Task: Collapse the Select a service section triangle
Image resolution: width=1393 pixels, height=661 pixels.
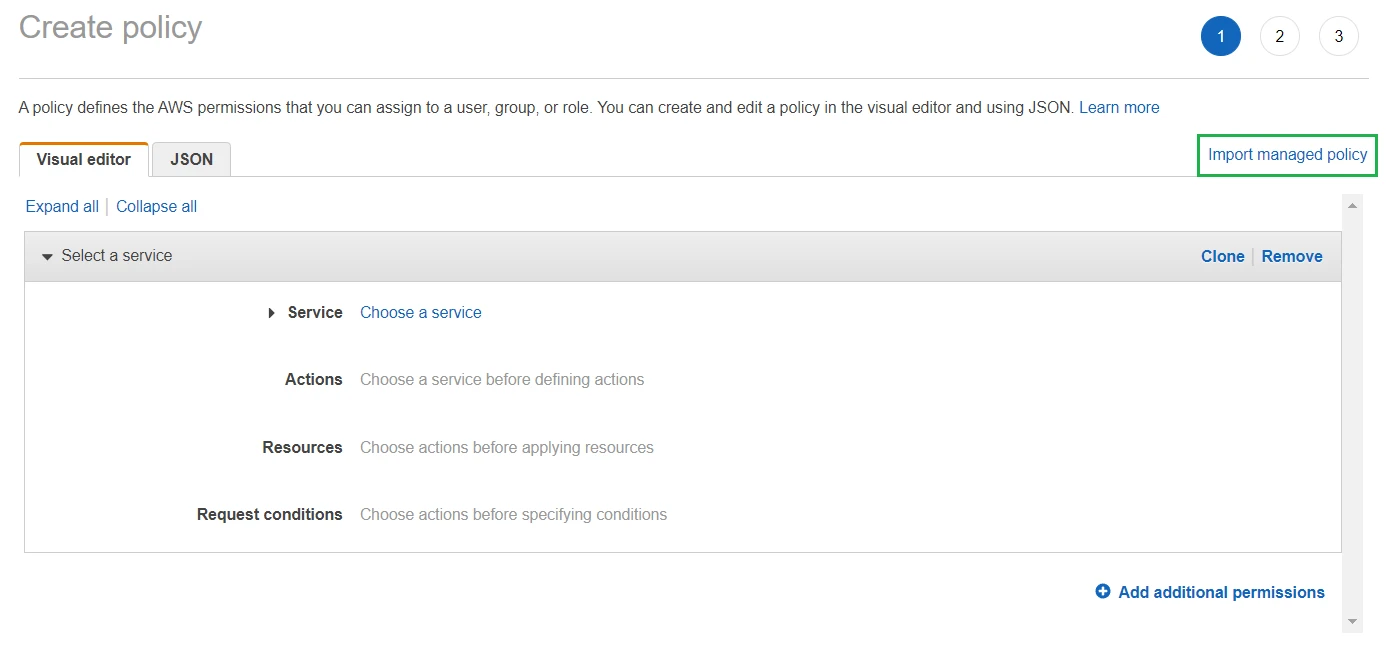Action: pyautogui.click(x=47, y=257)
